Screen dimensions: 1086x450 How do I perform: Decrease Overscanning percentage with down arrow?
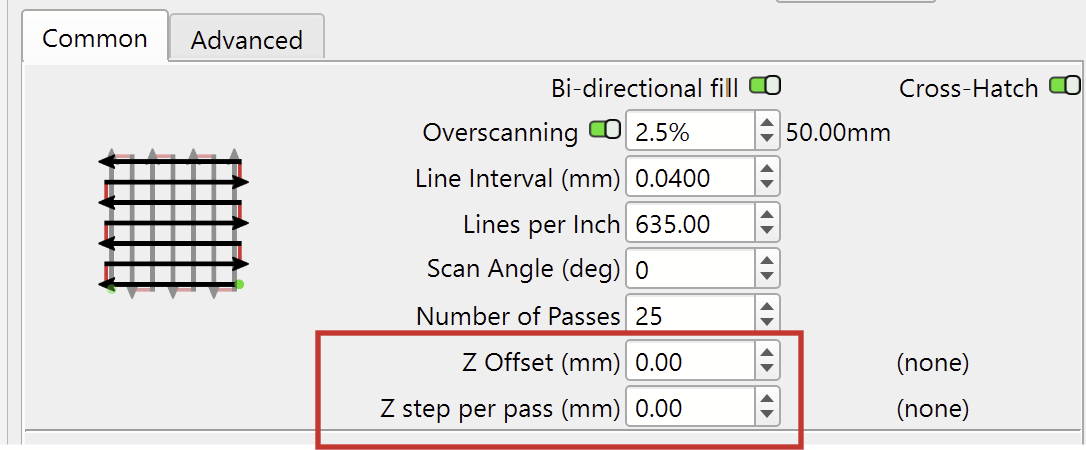coord(766,138)
